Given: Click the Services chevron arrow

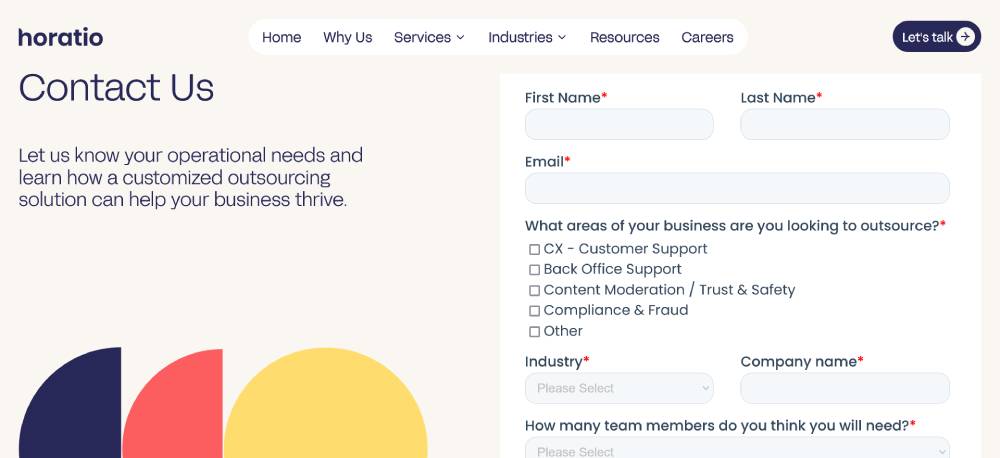Looking at the screenshot, I should (461, 38).
